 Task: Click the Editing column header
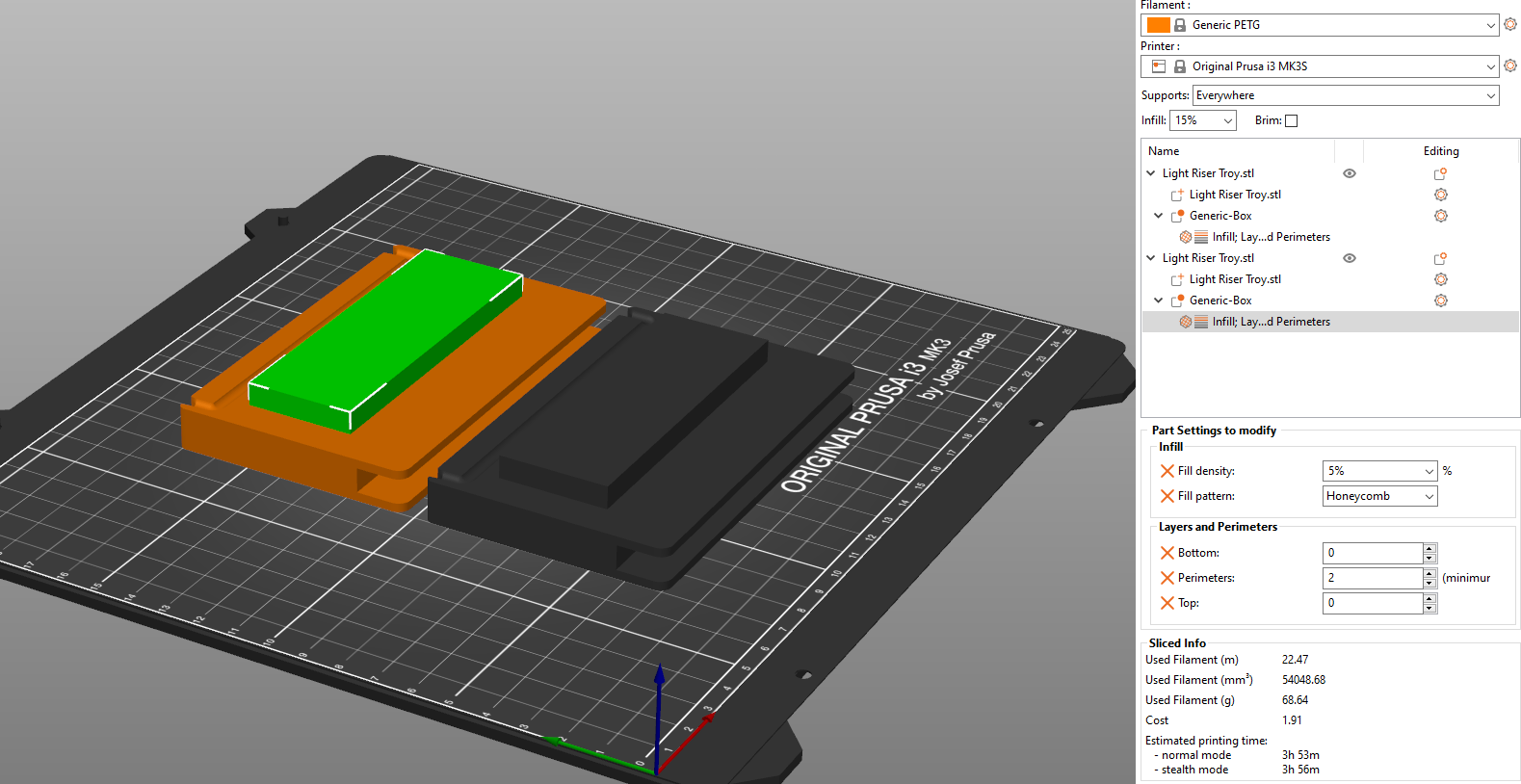tap(1441, 151)
